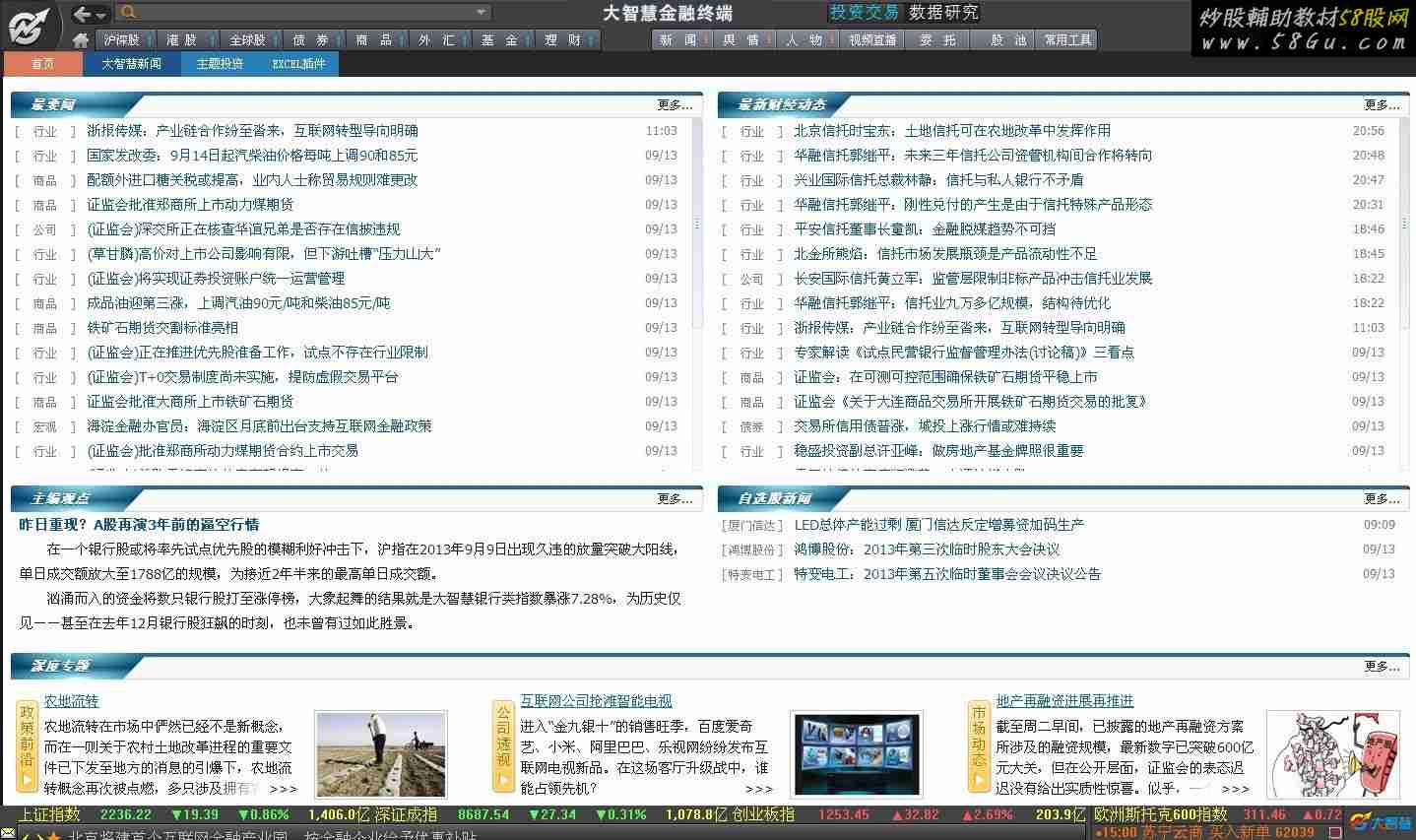The image size is (1416, 840).
Task: Open news 铁矿石期货交割标准亮相
Action: 162,328
